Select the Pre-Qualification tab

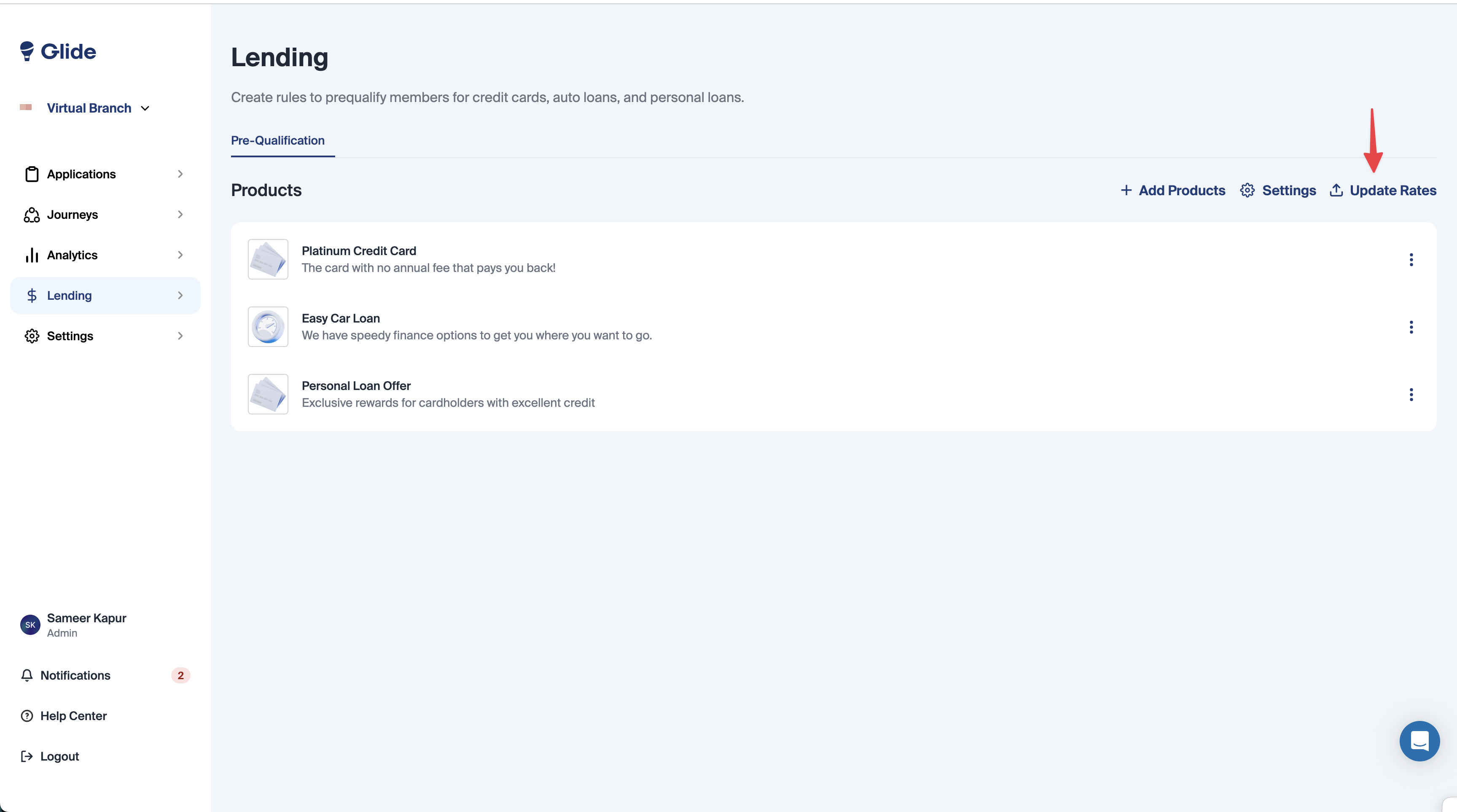278,140
